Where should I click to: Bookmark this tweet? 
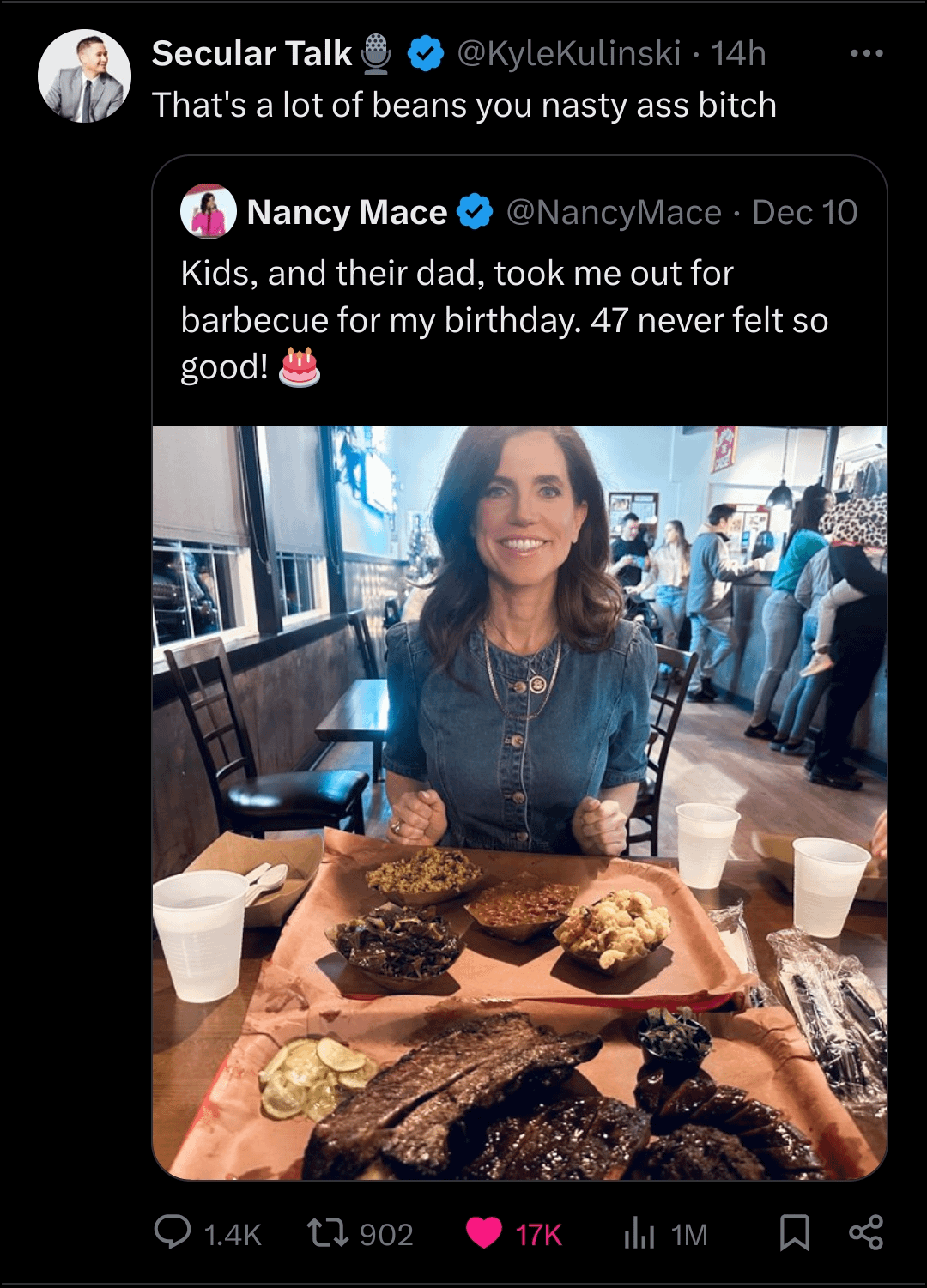pos(794,1233)
